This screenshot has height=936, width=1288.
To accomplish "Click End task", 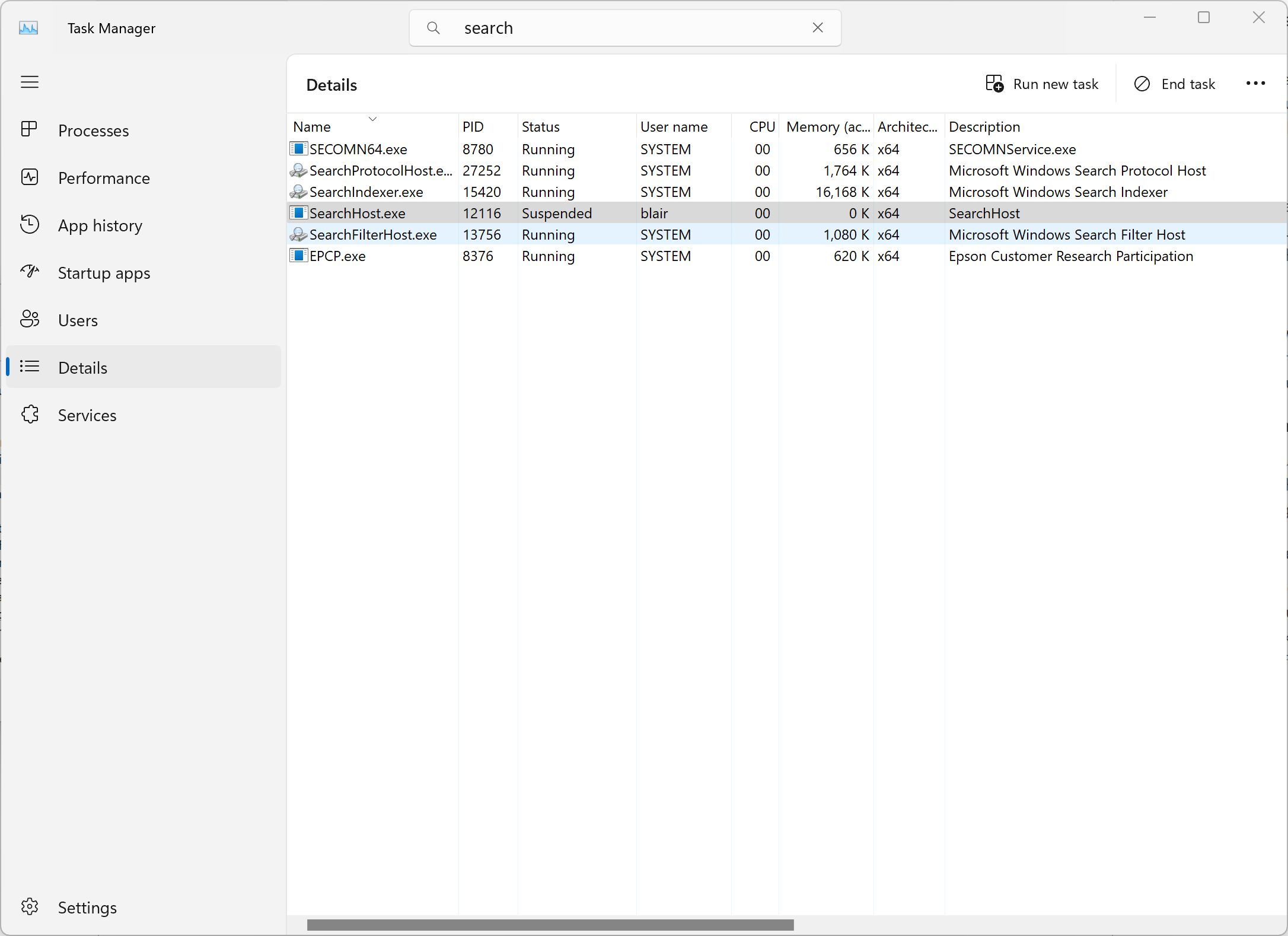I will pyautogui.click(x=1175, y=84).
